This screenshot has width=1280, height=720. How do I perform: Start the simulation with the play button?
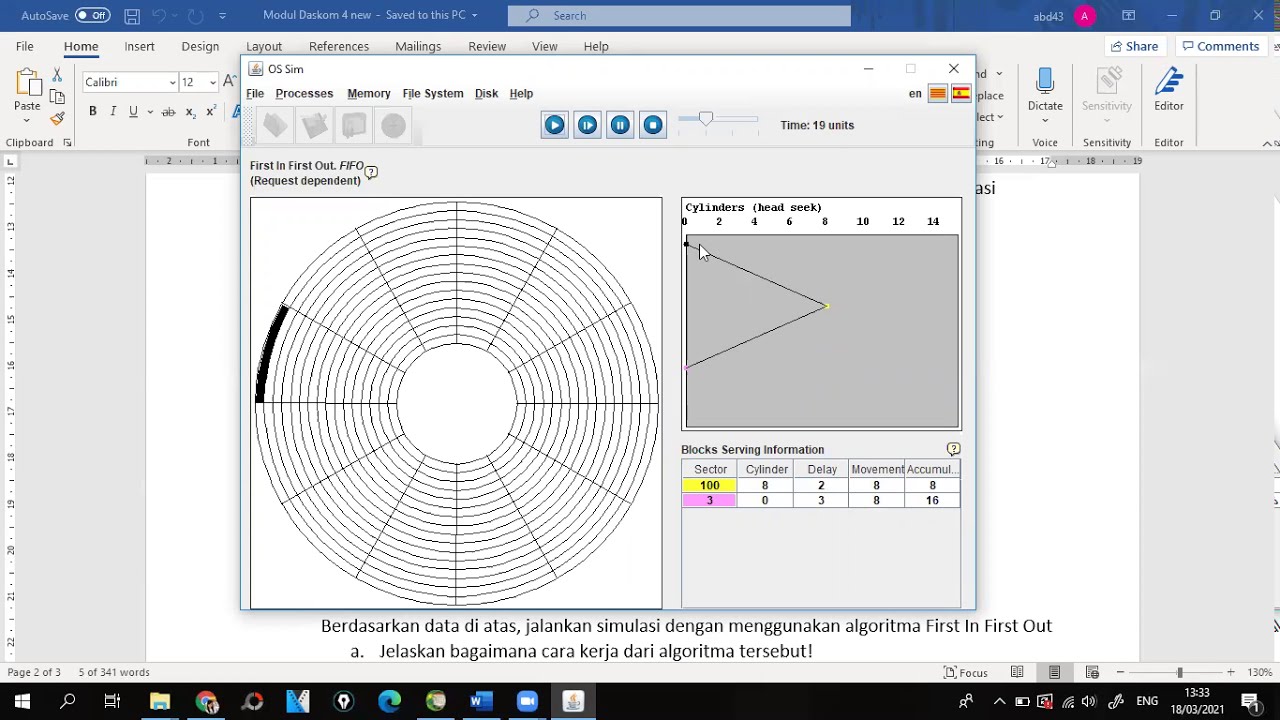point(554,125)
